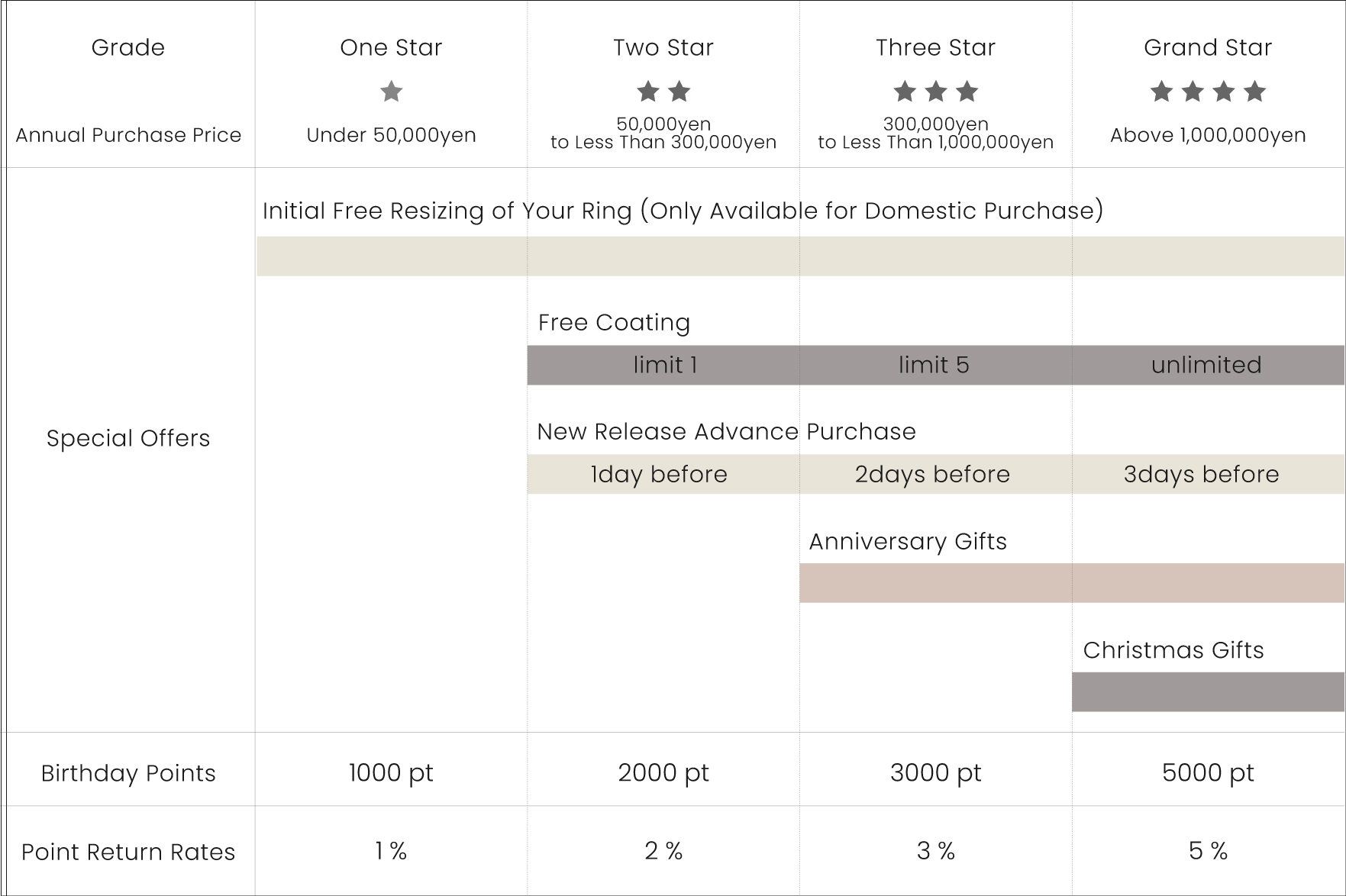The image size is (1346, 896).
Task: Click '3days before' advance purchase cell
Action: [1208, 474]
